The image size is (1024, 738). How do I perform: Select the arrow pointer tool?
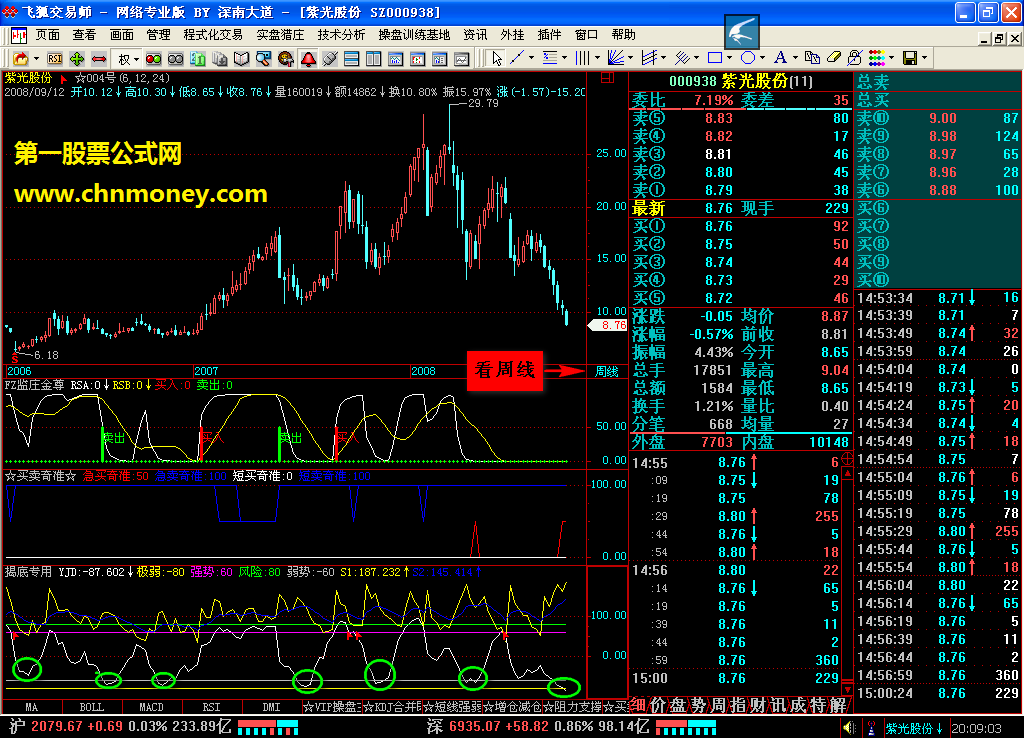(x=497, y=59)
